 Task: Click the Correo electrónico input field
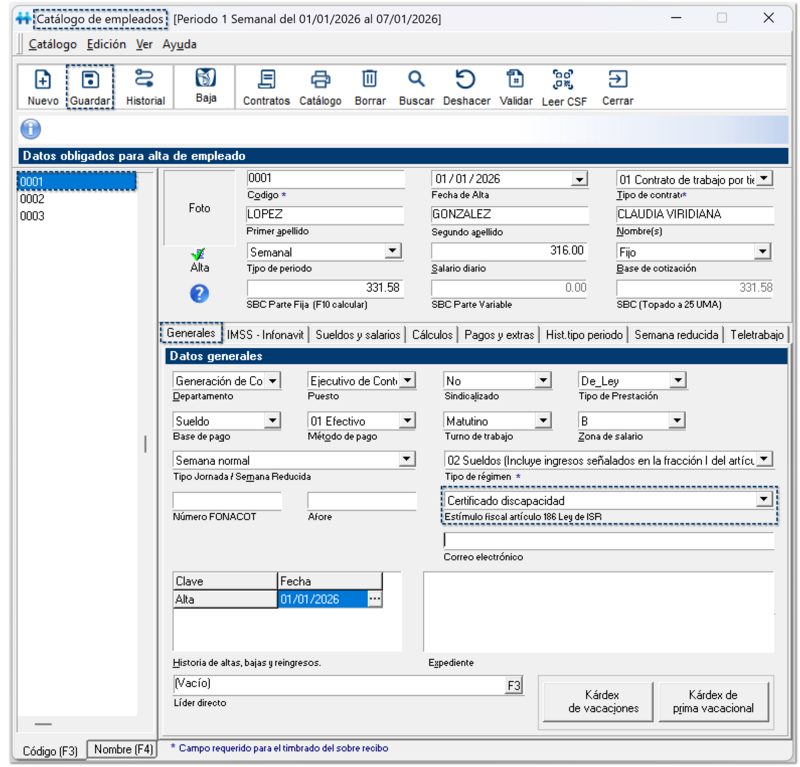608,541
